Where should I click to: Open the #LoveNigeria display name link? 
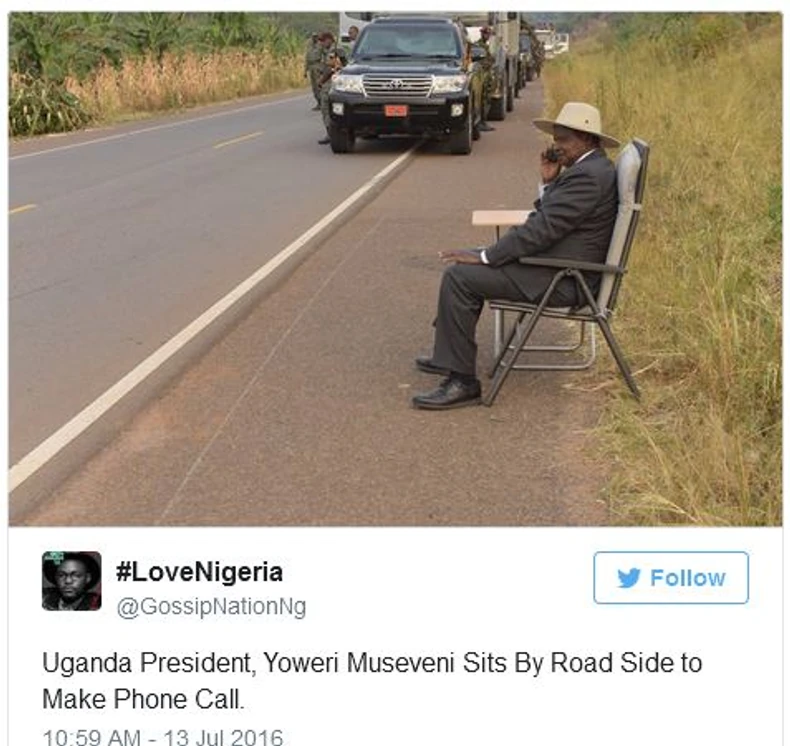point(199,572)
